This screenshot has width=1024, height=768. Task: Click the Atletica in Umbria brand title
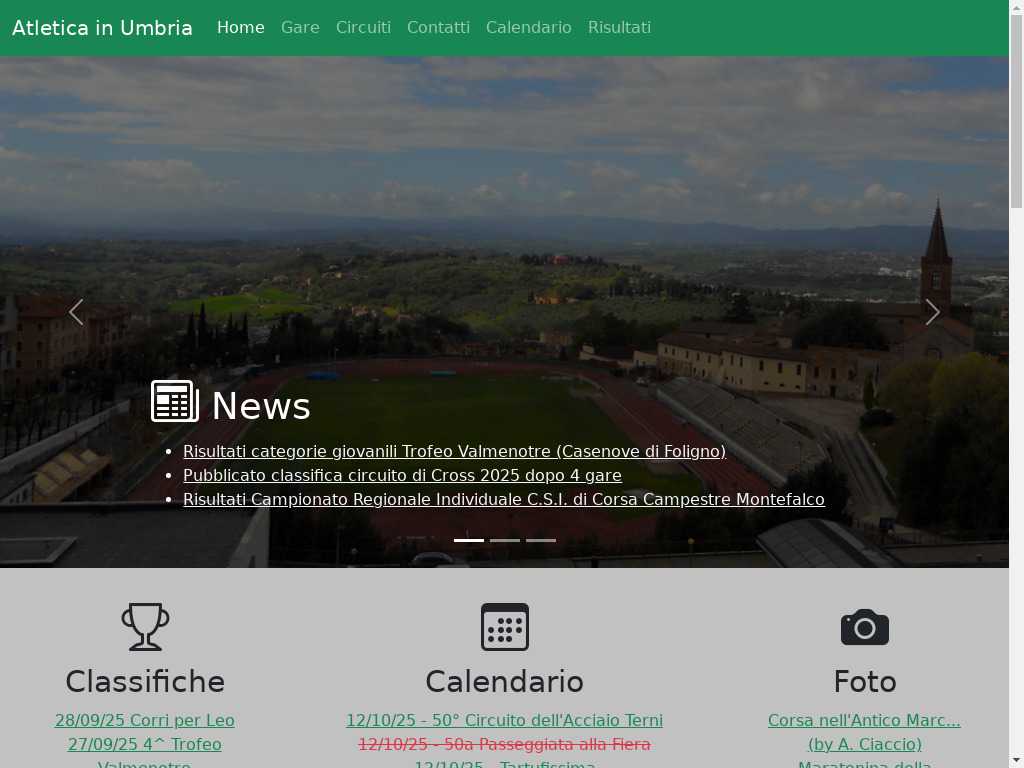pyautogui.click(x=102, y=28)
